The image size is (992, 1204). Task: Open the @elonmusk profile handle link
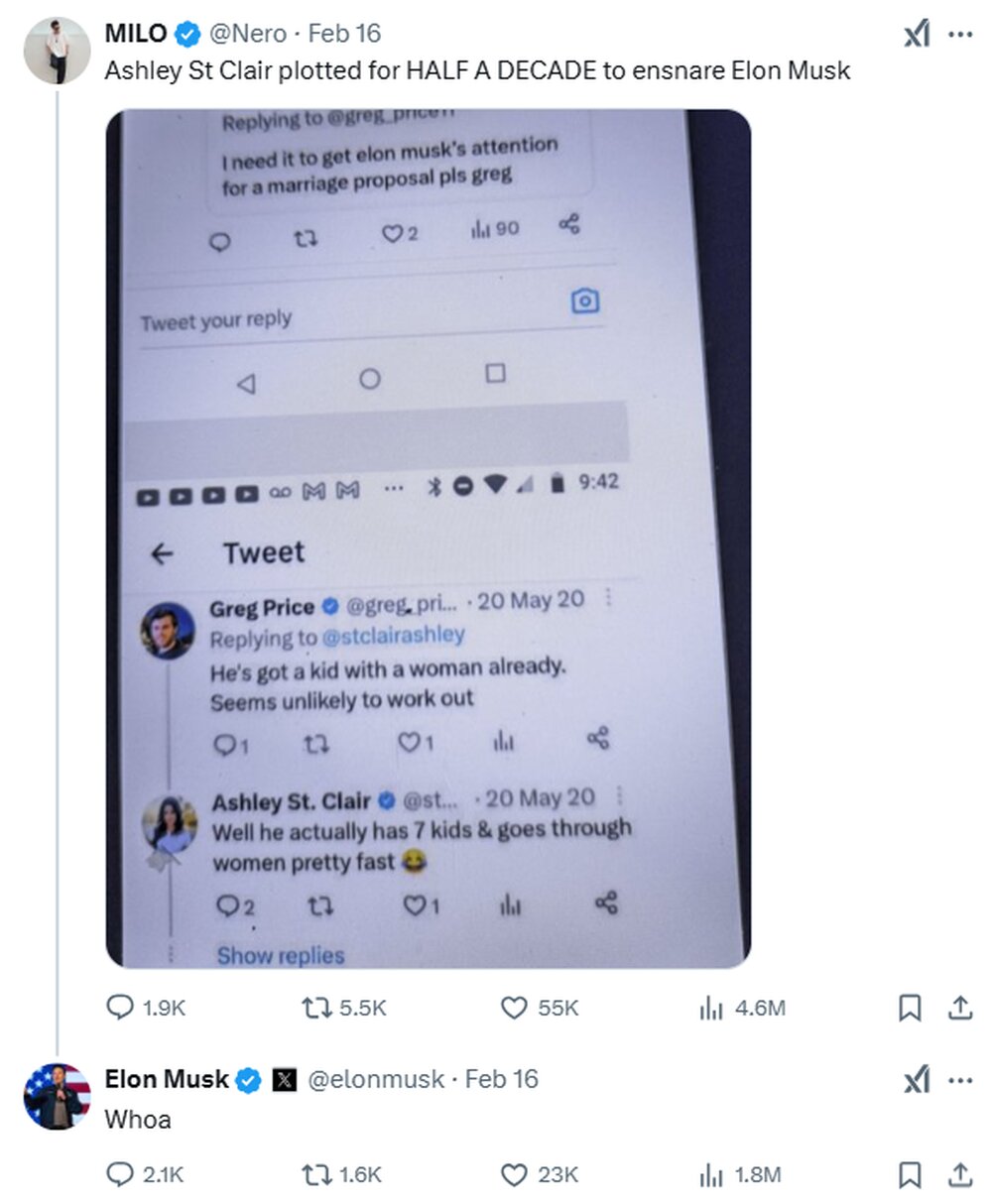(x=376, y=1079)
